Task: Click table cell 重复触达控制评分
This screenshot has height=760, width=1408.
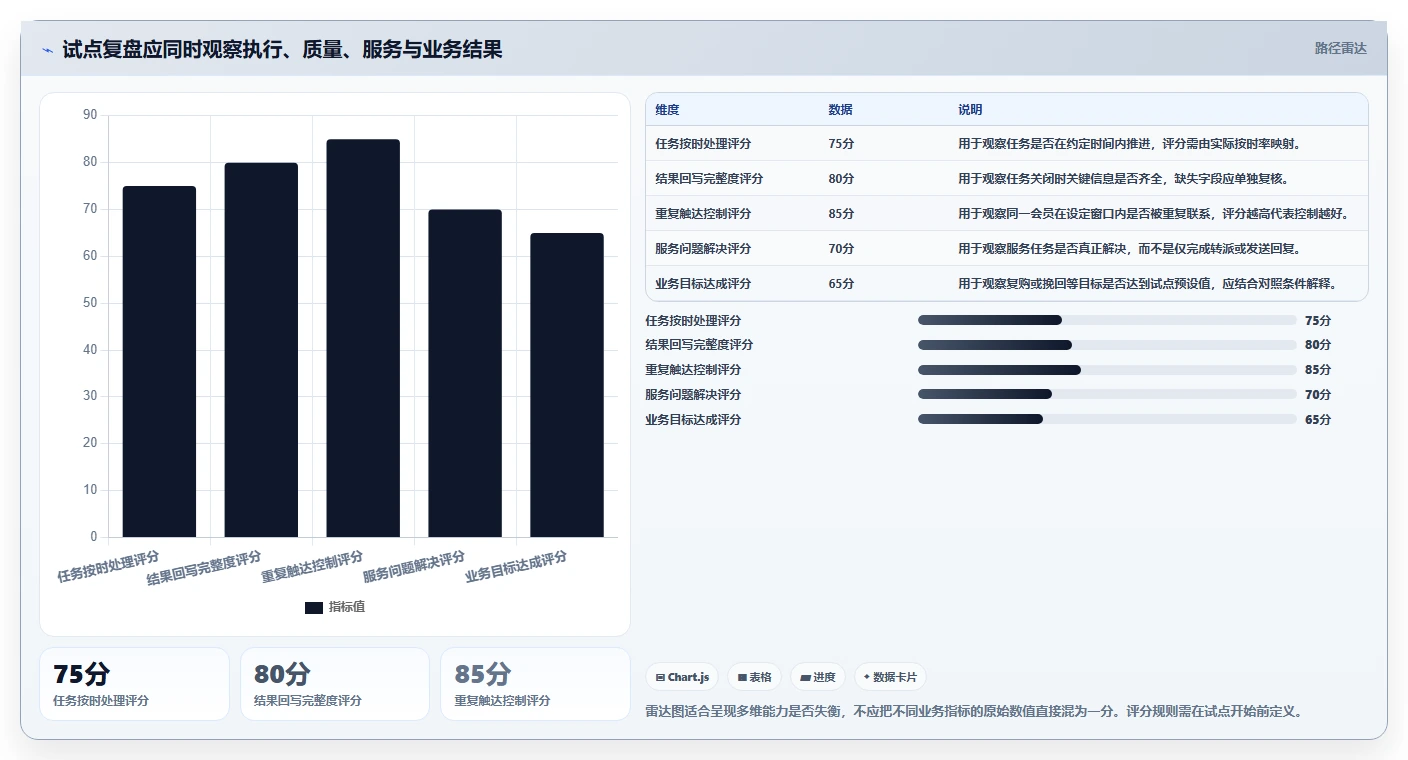Action: pos(703,214)
